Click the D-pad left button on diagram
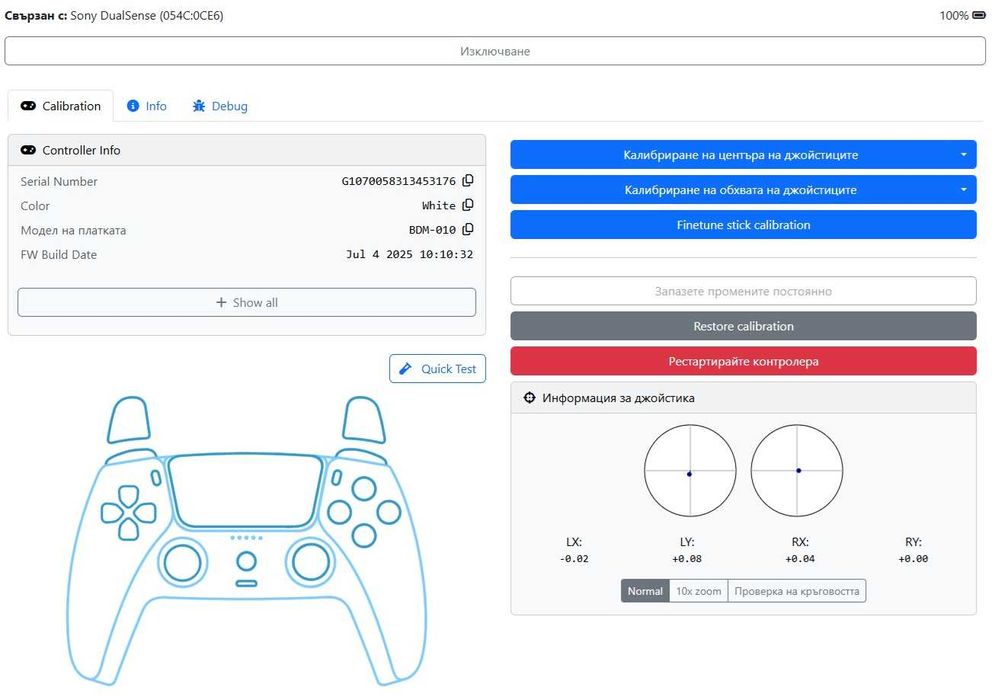 (112, 513)
